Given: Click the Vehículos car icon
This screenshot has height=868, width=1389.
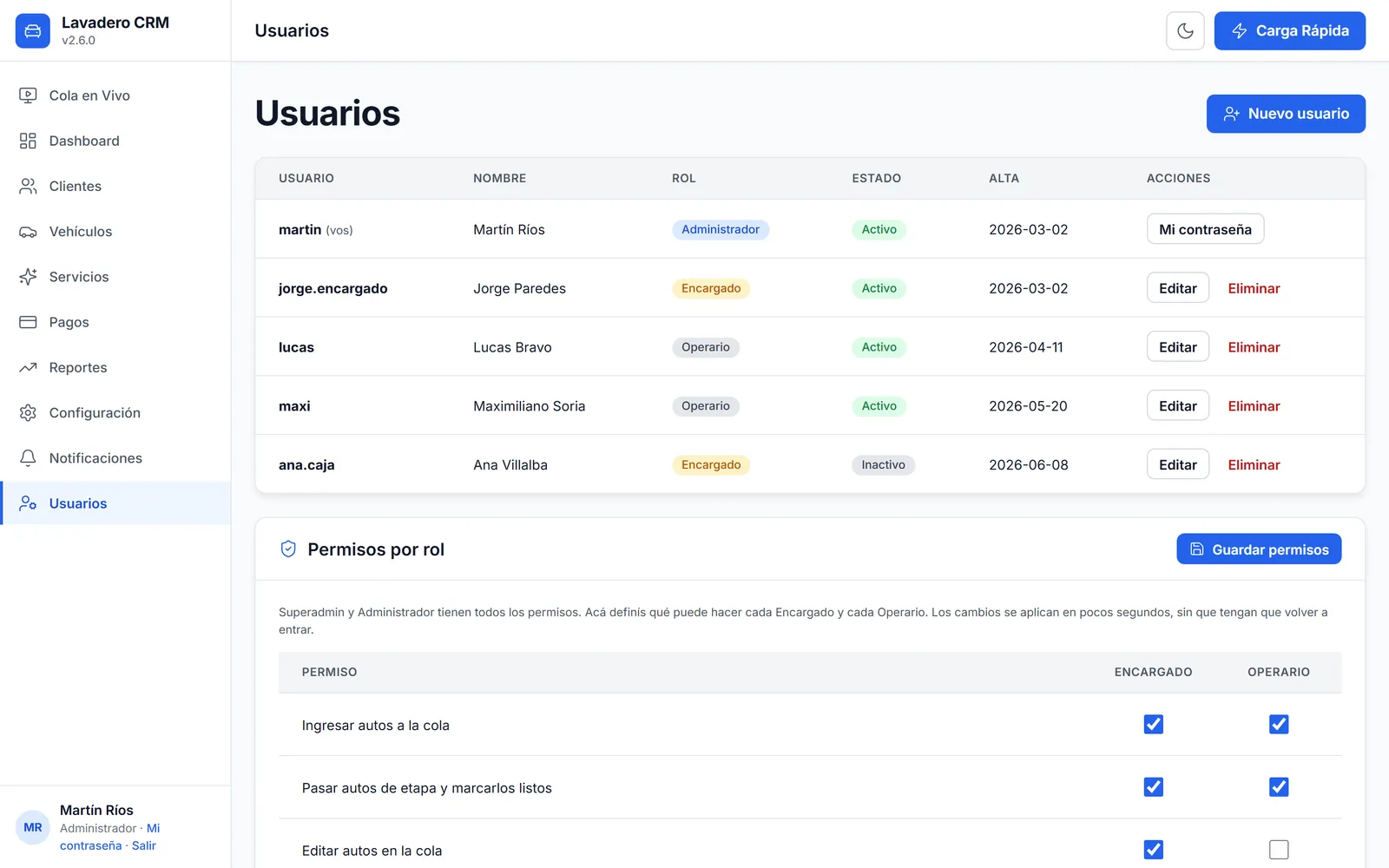Looking at the screenshot, I should (x=28, y=232).
